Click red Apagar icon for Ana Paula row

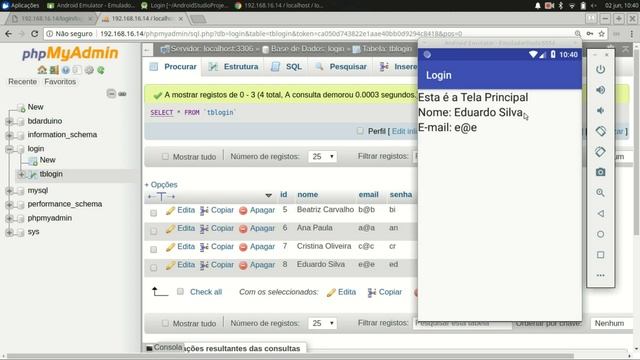(x=243, y=229)
